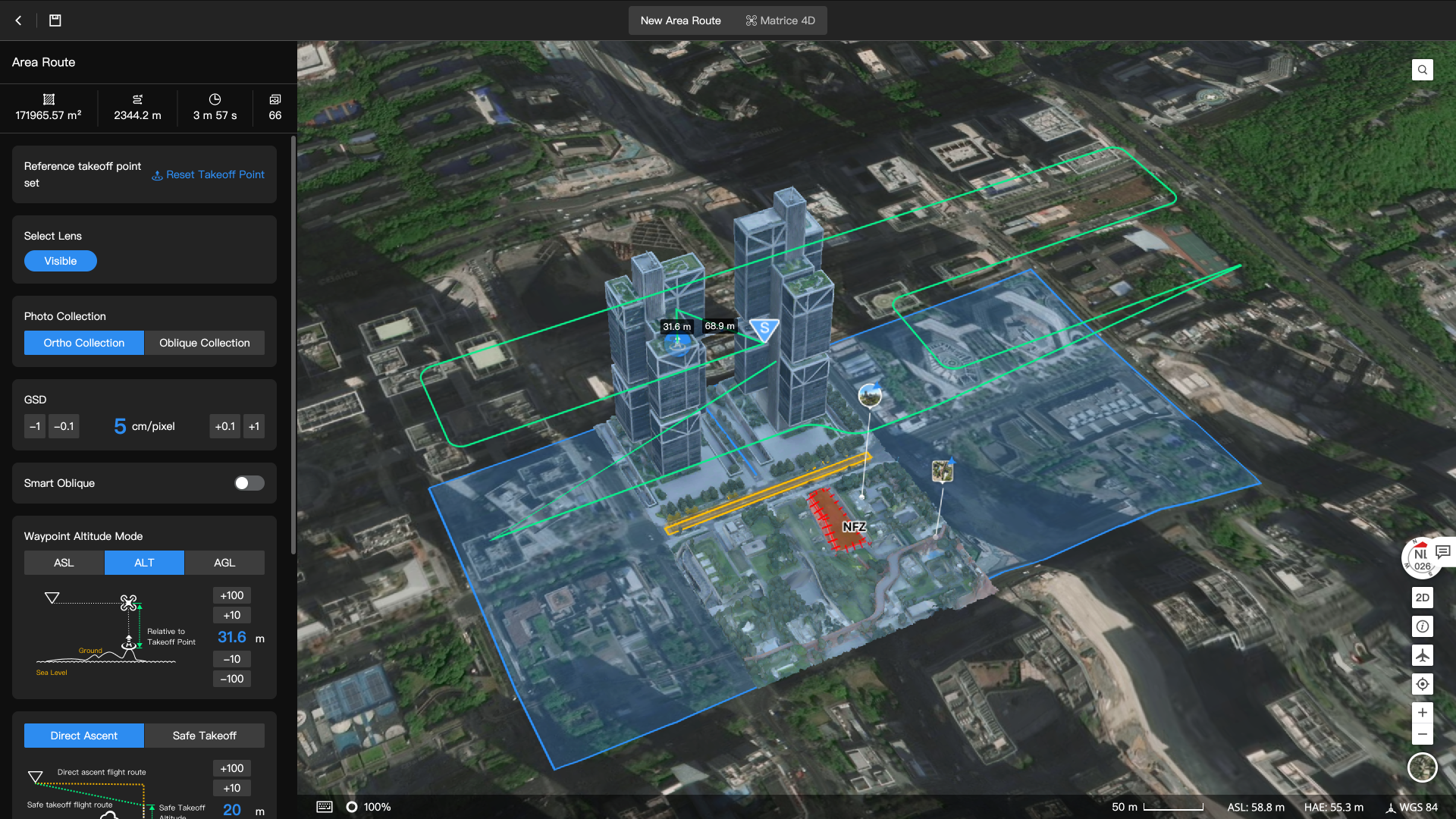The width and height of the screenshot is (1456, 819).
Task: Switch to Oblique Collection
Action: click(x=205, y=343)
